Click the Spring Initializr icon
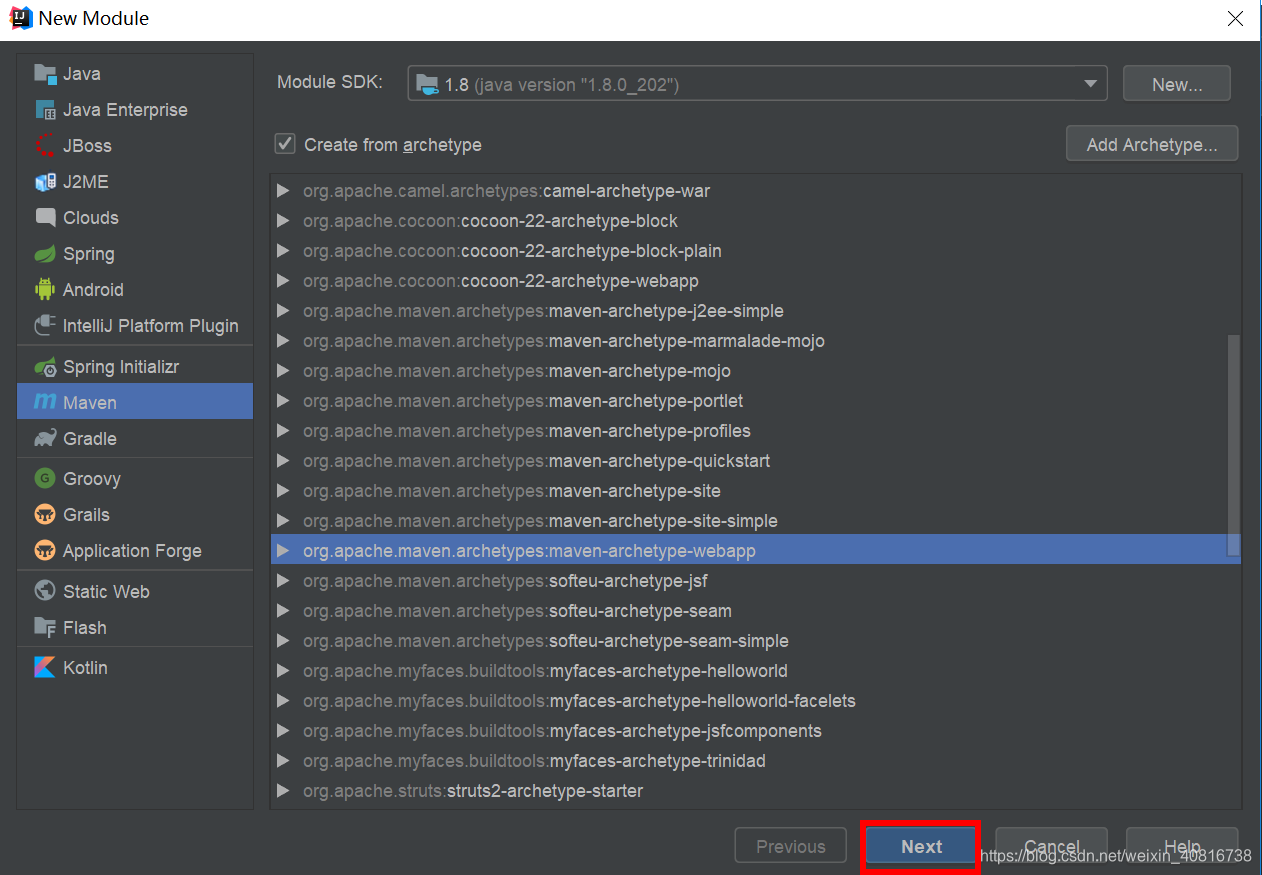1262x875 pixels. coord(45,367)
